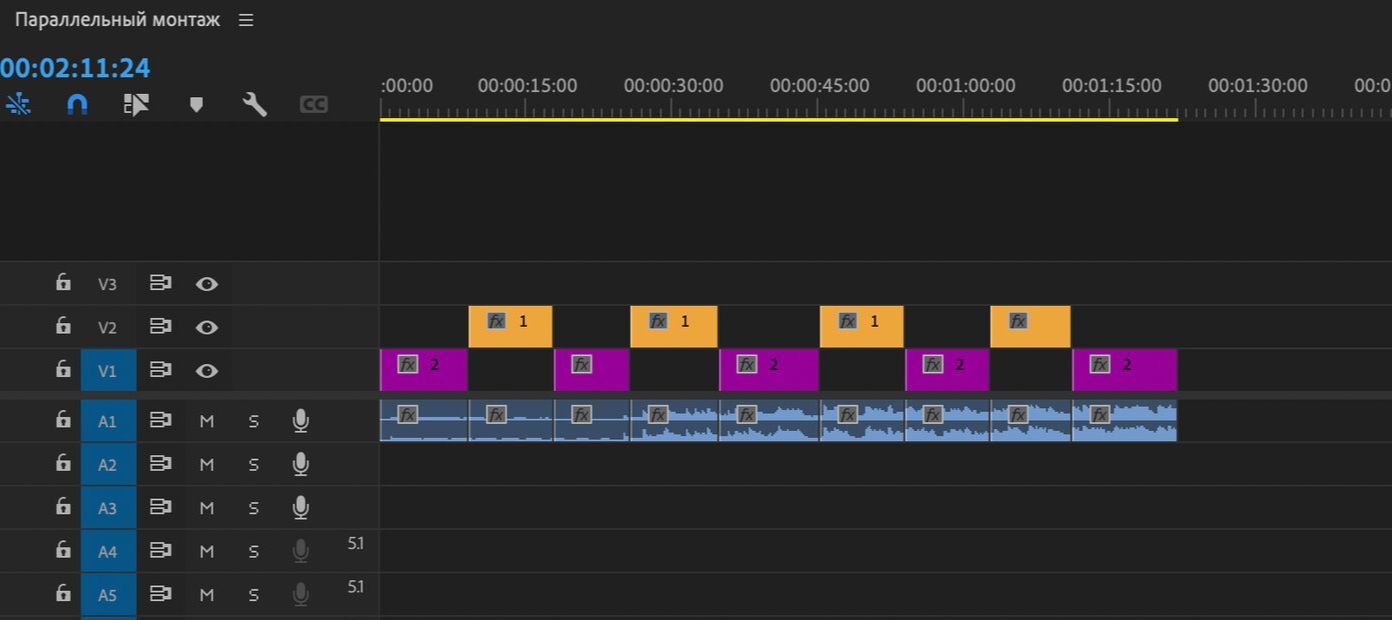Target the V3 track label
Image resolution: width=1392 pixels, height=620 pixels.
(x=107, y=284)
